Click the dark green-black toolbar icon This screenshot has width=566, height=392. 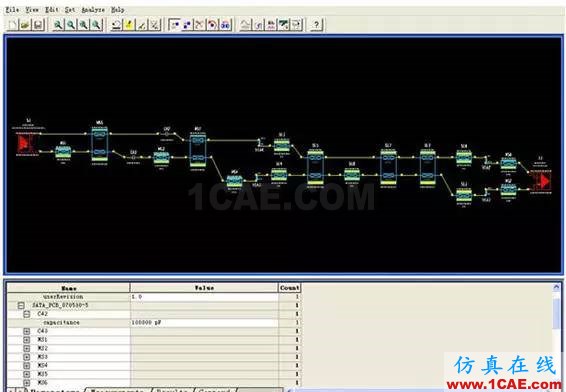point(284,25)
